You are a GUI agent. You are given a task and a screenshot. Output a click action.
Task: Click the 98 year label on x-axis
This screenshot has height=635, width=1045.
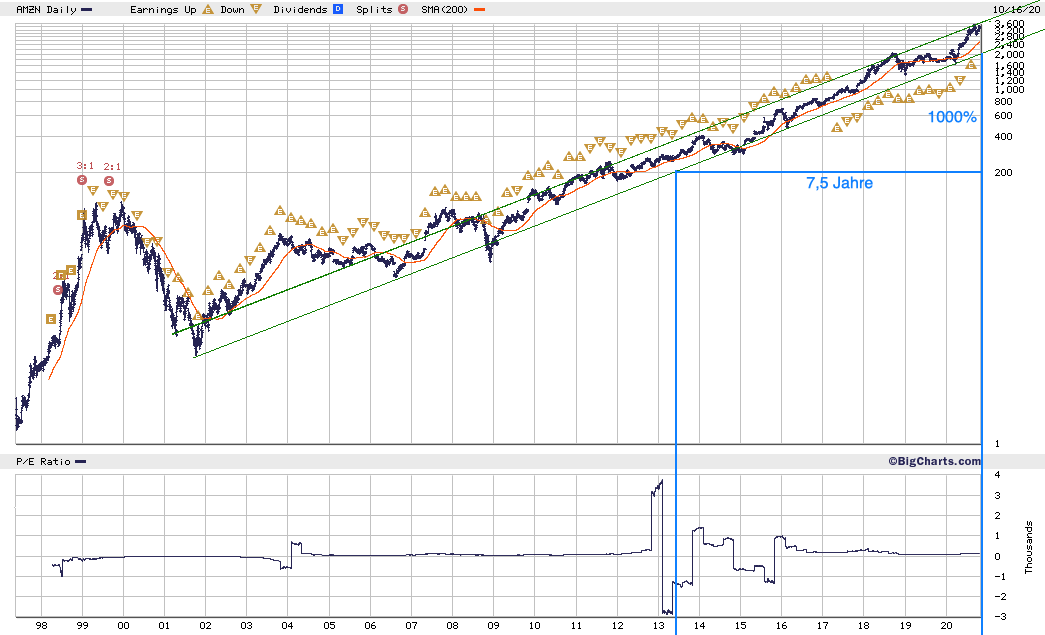click(x=41, y=626)
